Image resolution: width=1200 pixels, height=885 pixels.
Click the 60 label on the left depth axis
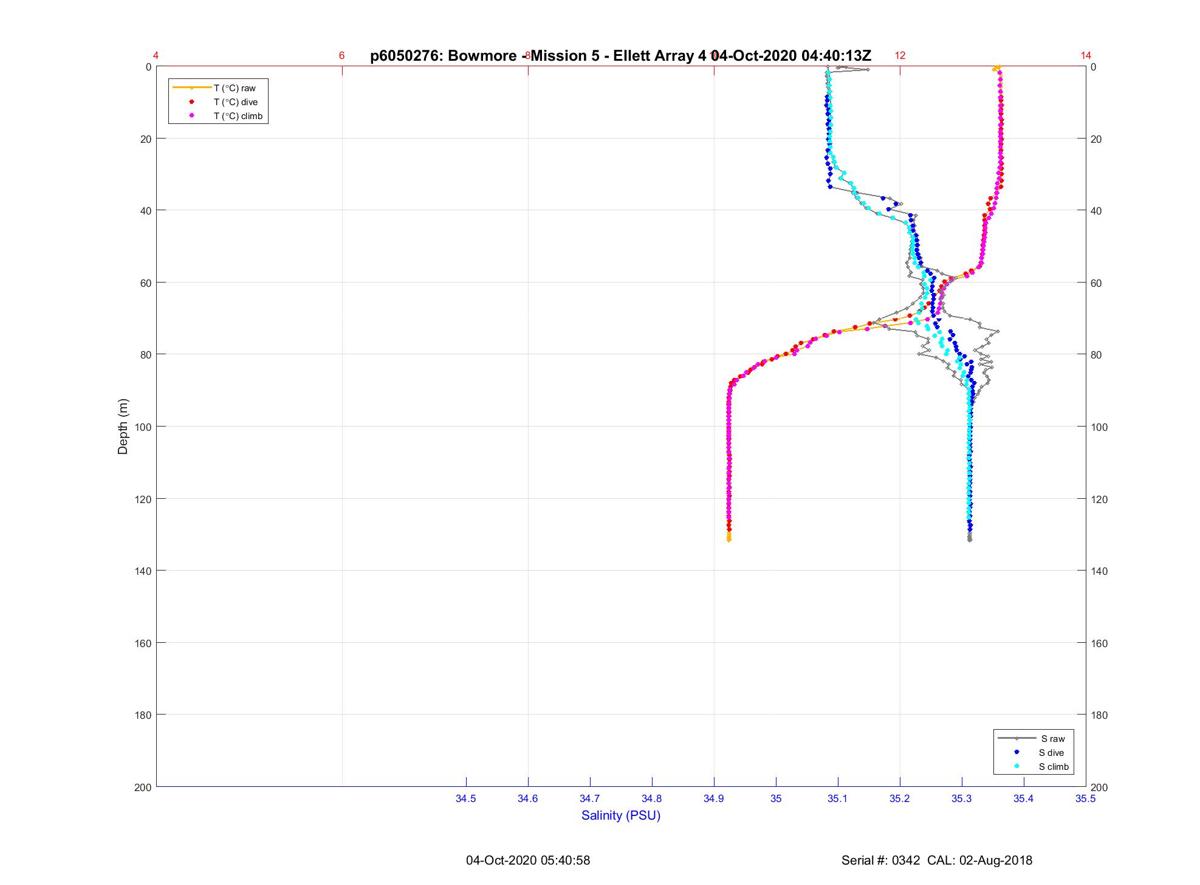pos(145,283)
